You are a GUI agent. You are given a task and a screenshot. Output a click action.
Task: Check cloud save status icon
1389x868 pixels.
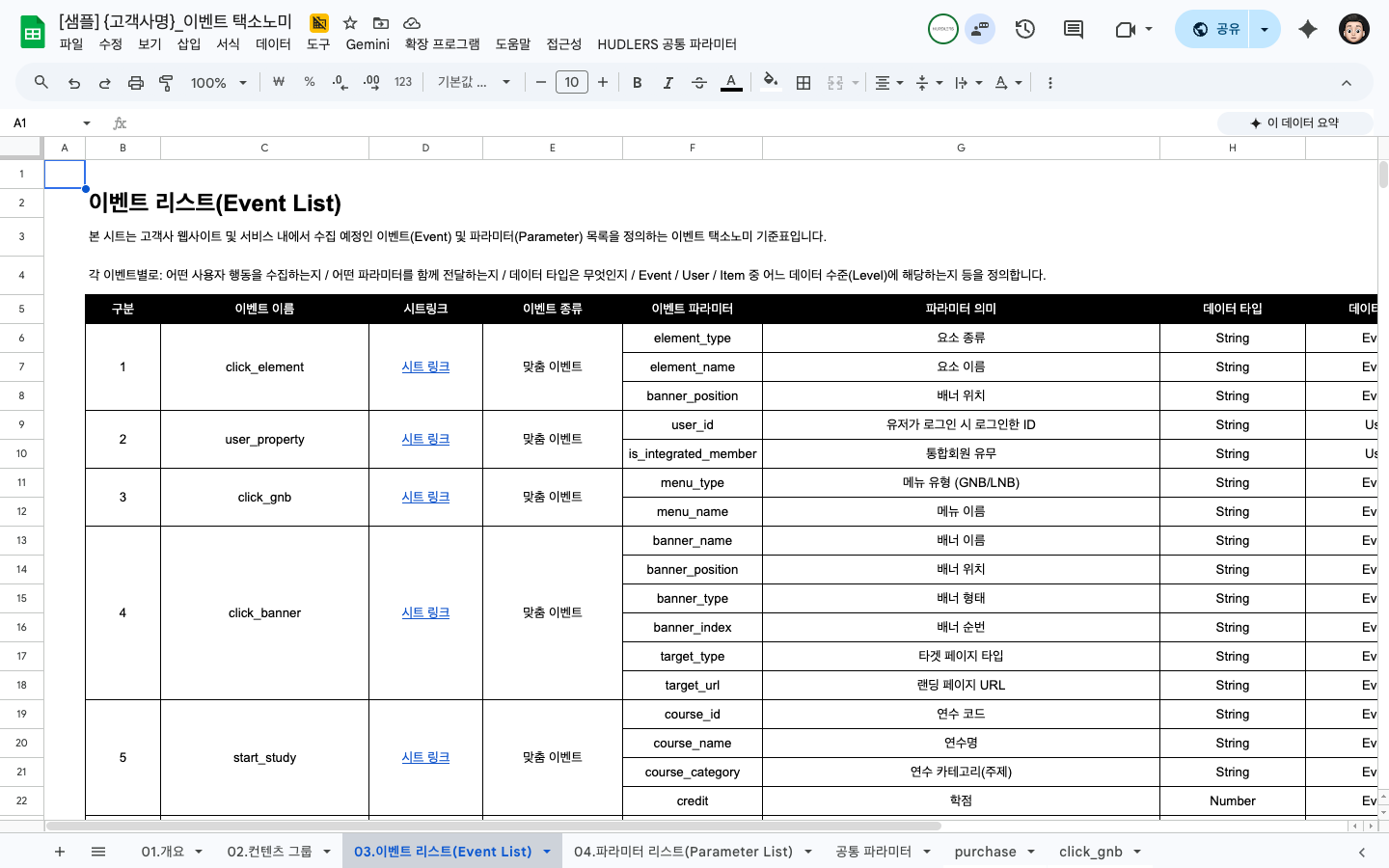coord(412,22)
